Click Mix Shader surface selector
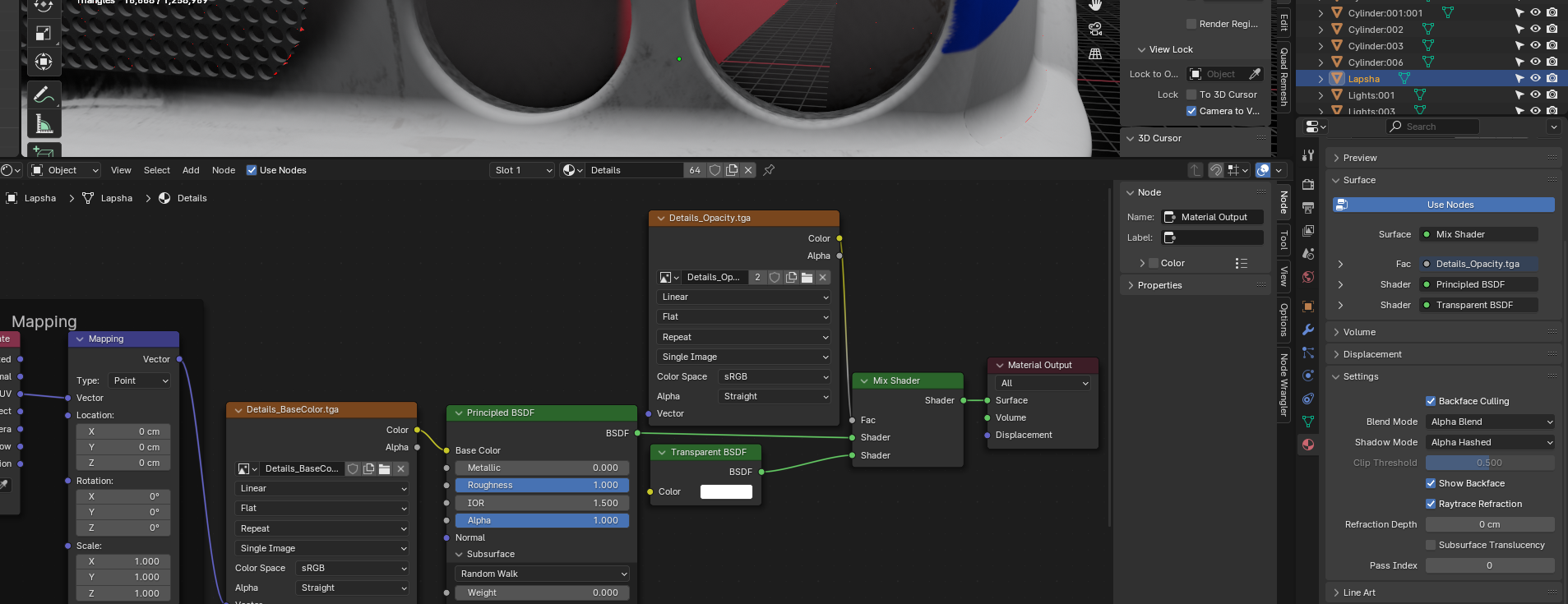The width and height of the screenshot is (1568, 604). pyautogui.click(x=1479, y=234)
